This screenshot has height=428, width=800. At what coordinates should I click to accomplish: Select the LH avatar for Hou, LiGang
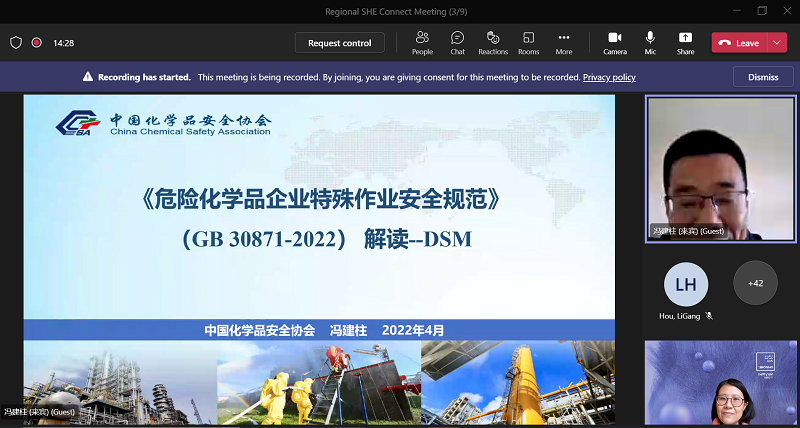click(x=686, y=284)
